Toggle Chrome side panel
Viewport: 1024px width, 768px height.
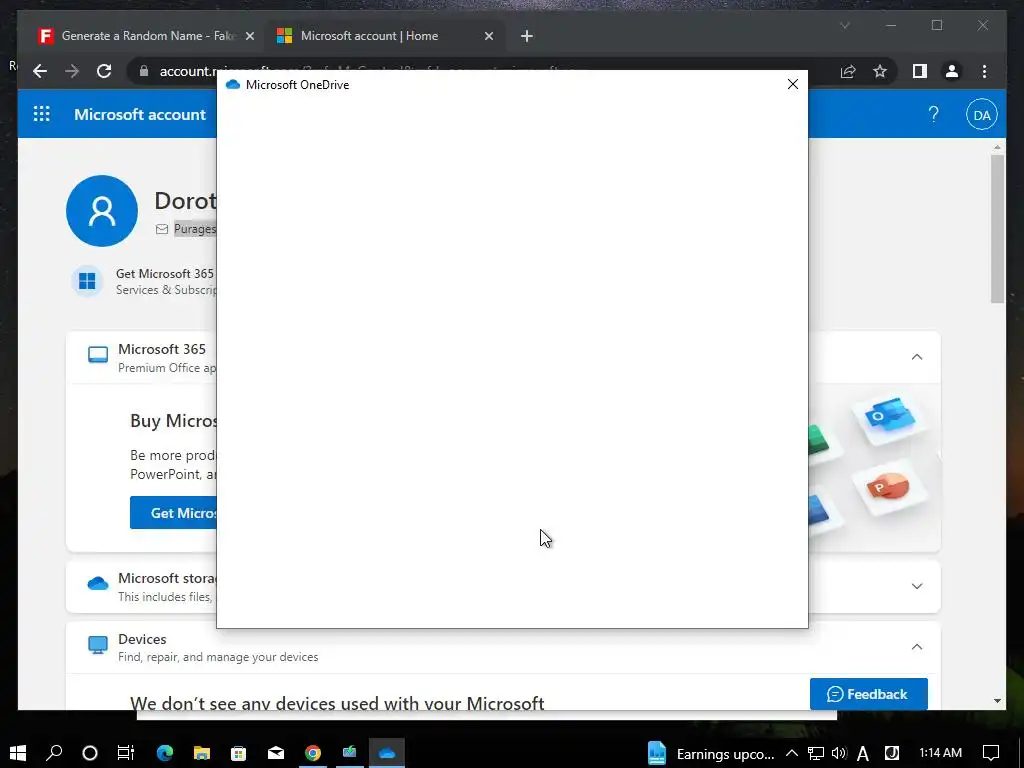tap(920, 71)
